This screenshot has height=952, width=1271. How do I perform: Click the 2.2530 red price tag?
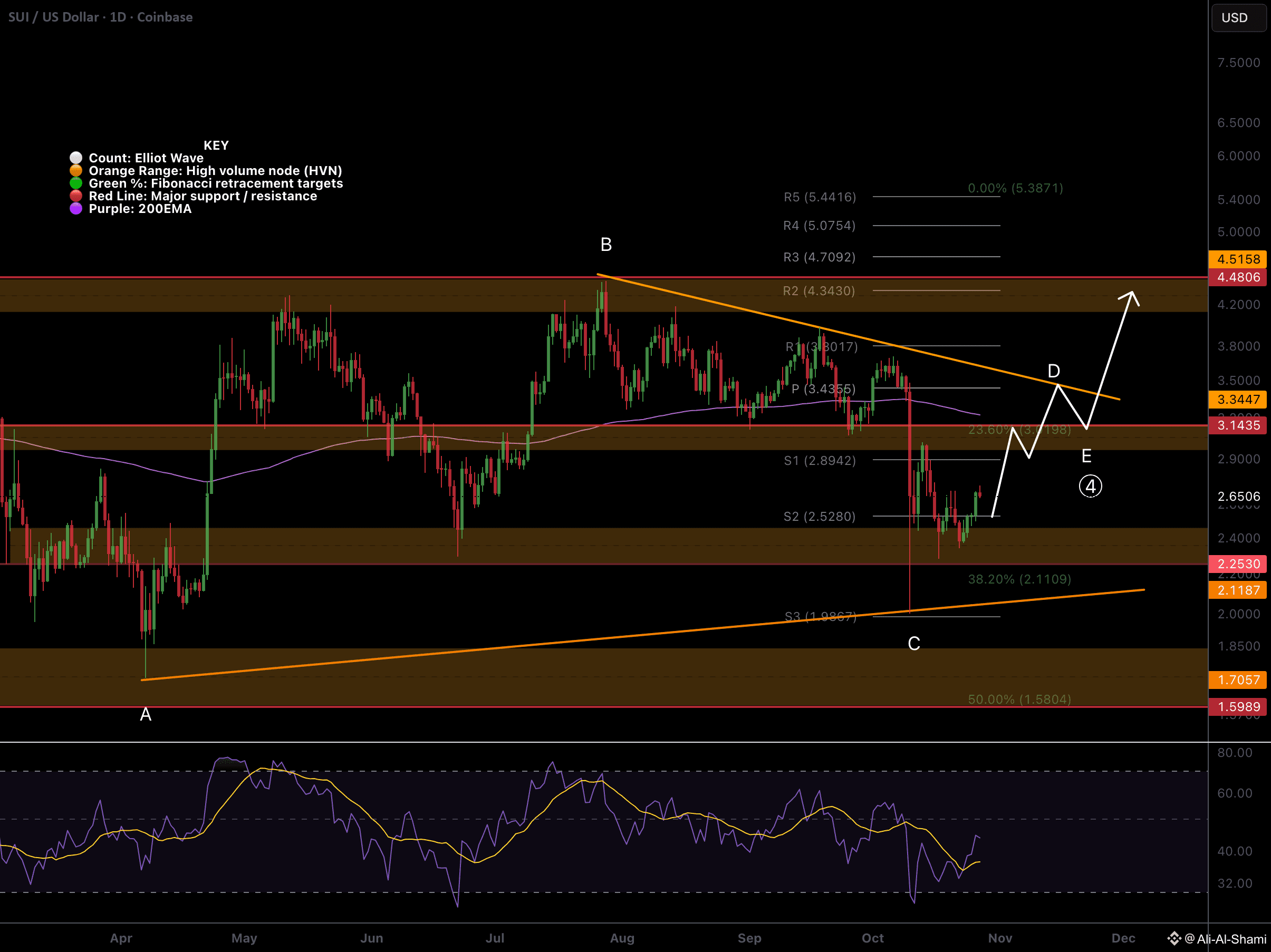[x=1238, y=564]
